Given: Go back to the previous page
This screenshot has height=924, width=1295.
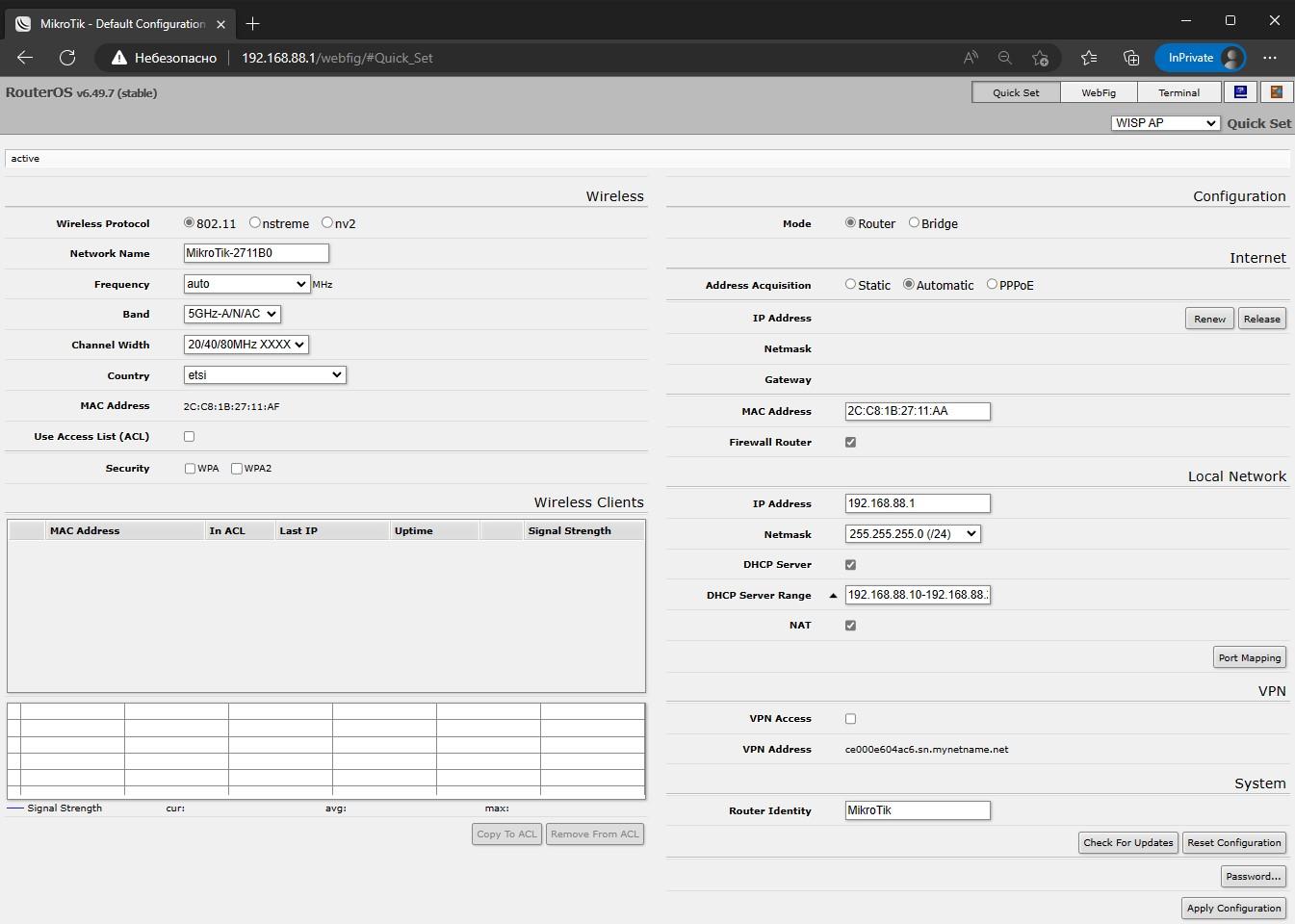Looking at the screenshot, I should tap(25, 58).
